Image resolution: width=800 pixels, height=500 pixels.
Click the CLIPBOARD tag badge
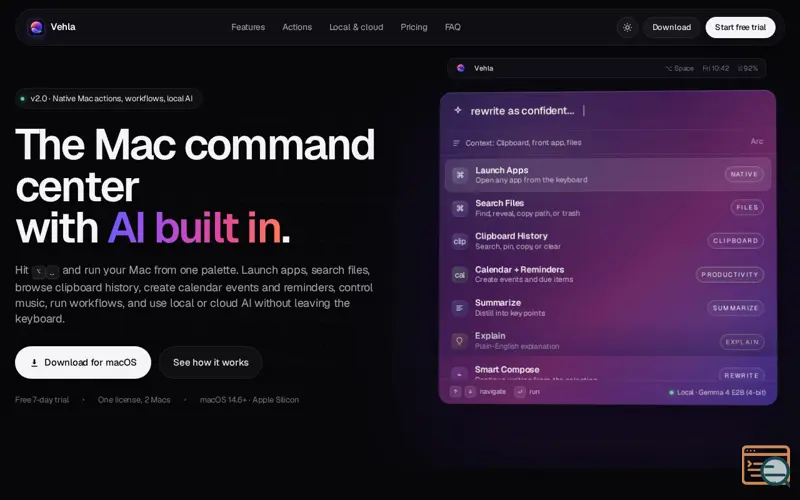(735, 241)
